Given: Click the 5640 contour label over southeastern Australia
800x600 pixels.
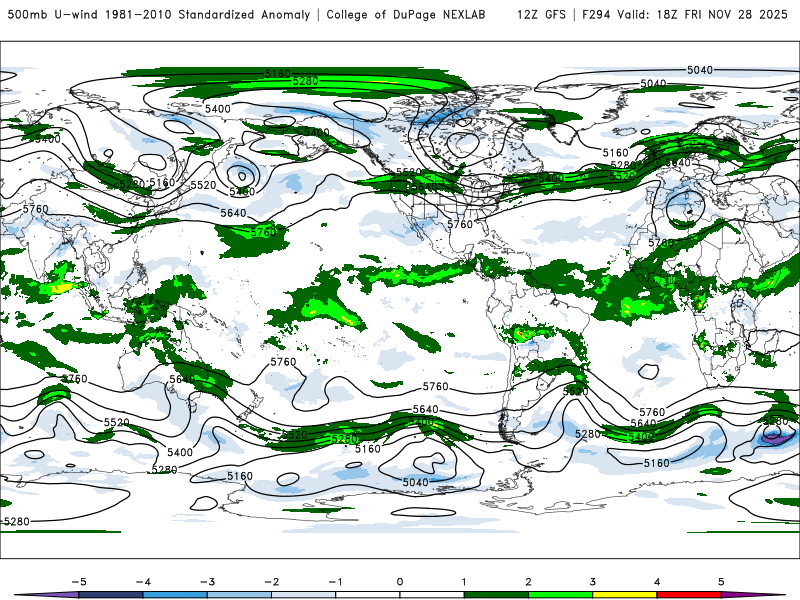Looking at the screenshot, I should 182,379.
